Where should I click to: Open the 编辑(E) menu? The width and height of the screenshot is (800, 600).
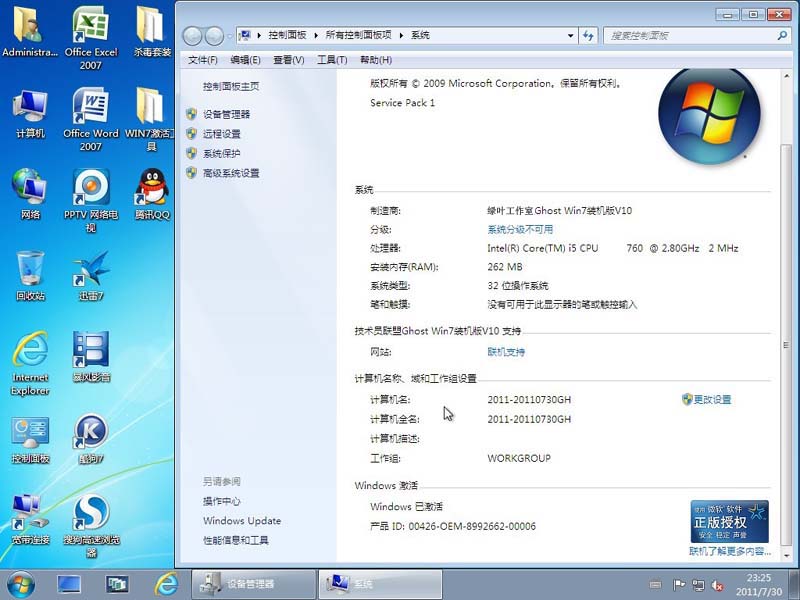pos(245,60)
